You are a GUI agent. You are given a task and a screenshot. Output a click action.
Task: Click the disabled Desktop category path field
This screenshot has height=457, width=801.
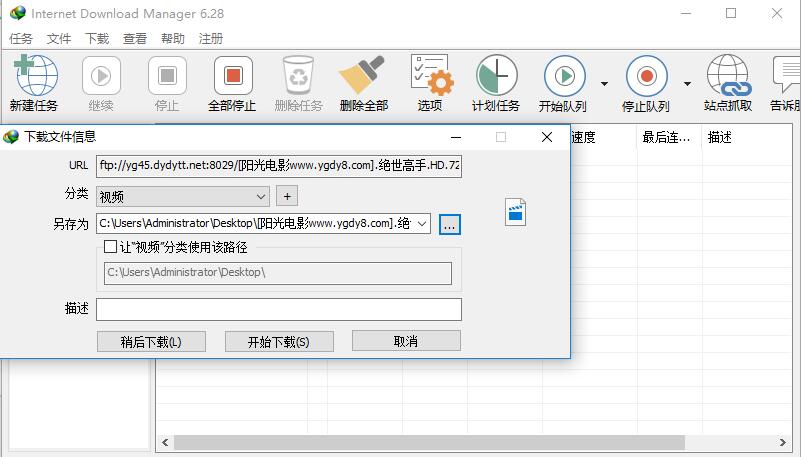click(x=278, y=273)
